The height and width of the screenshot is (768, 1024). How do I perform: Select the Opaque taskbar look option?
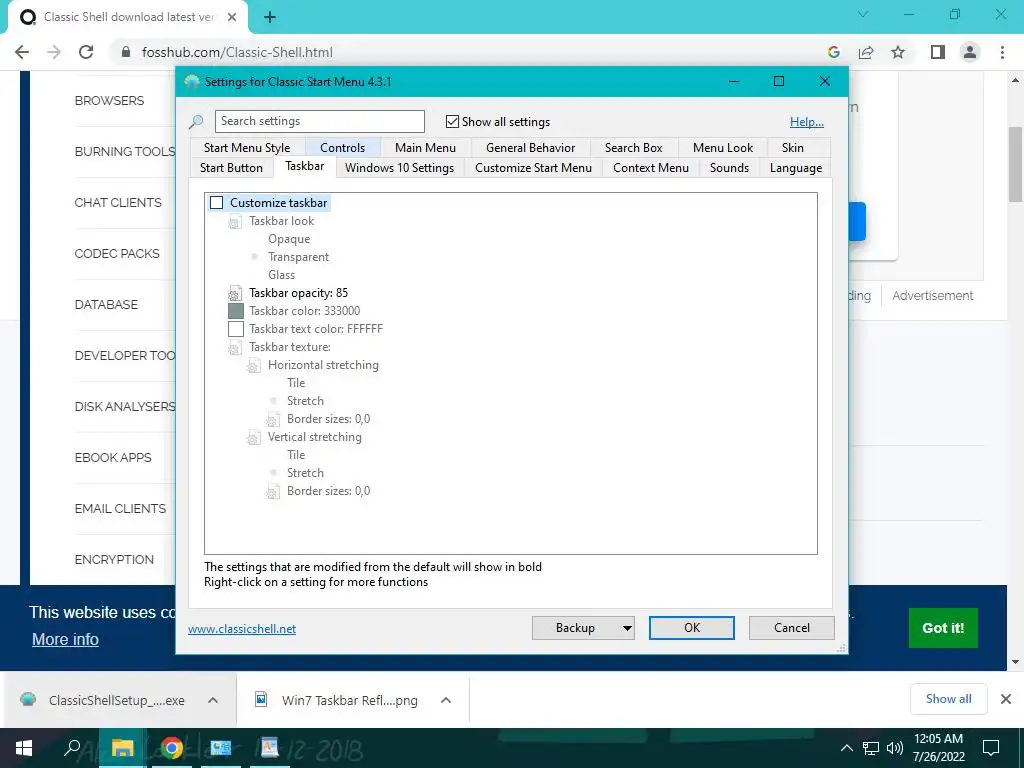pos(289,239)
